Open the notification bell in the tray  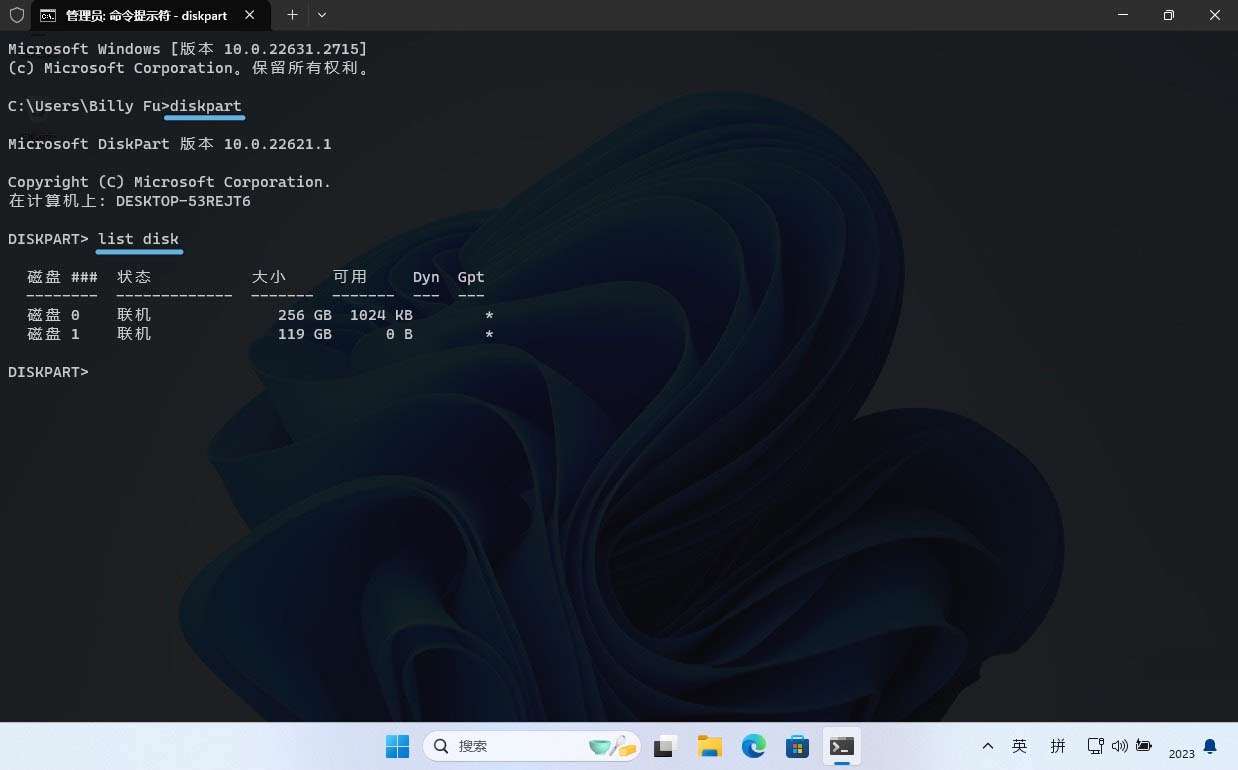pyautogui.click(x=1210, y=746)
